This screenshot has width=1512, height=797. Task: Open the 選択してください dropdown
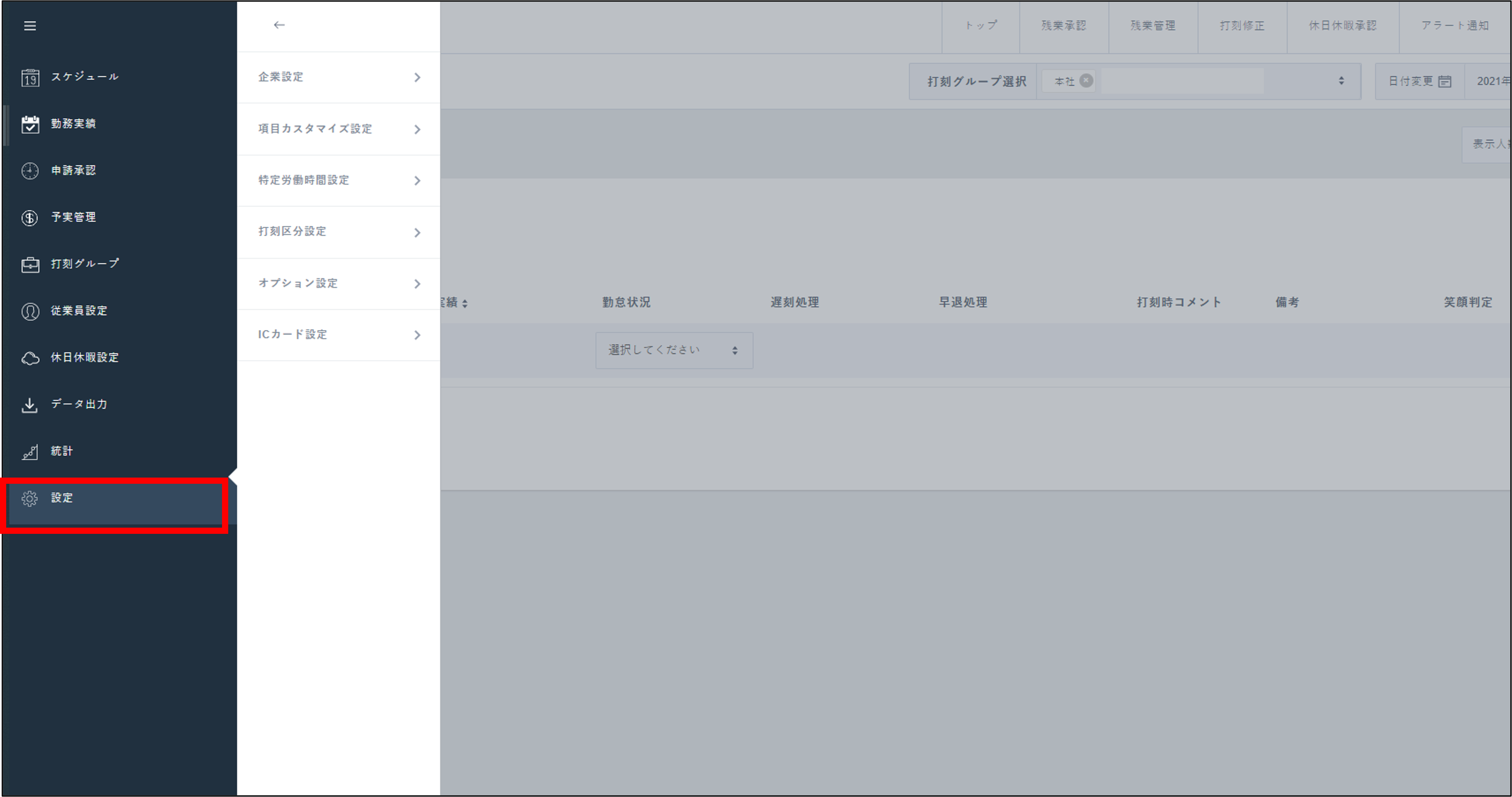[674, 350]
